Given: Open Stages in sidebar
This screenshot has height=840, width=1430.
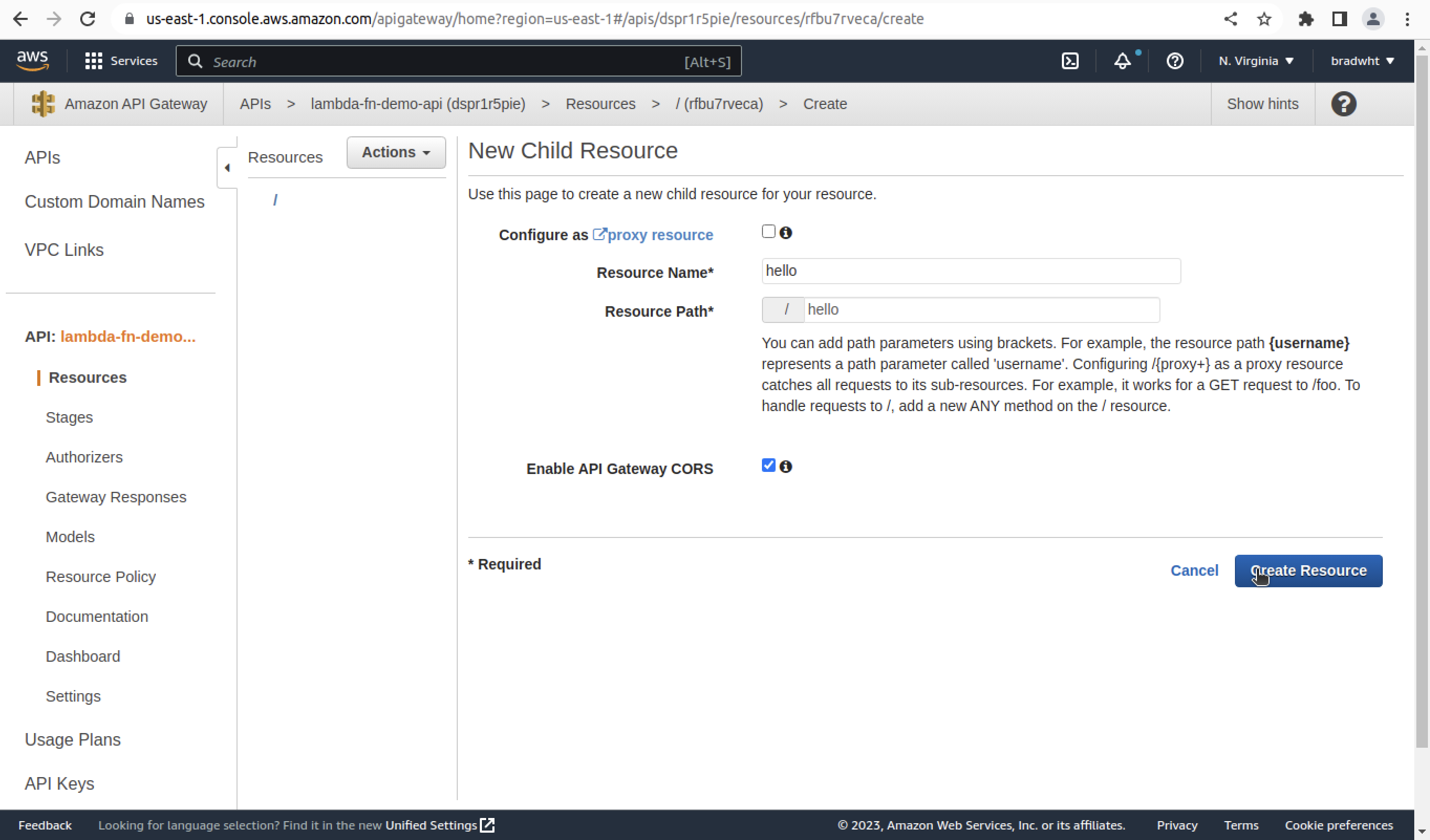Looking at the screenshot, I should 69,417.
